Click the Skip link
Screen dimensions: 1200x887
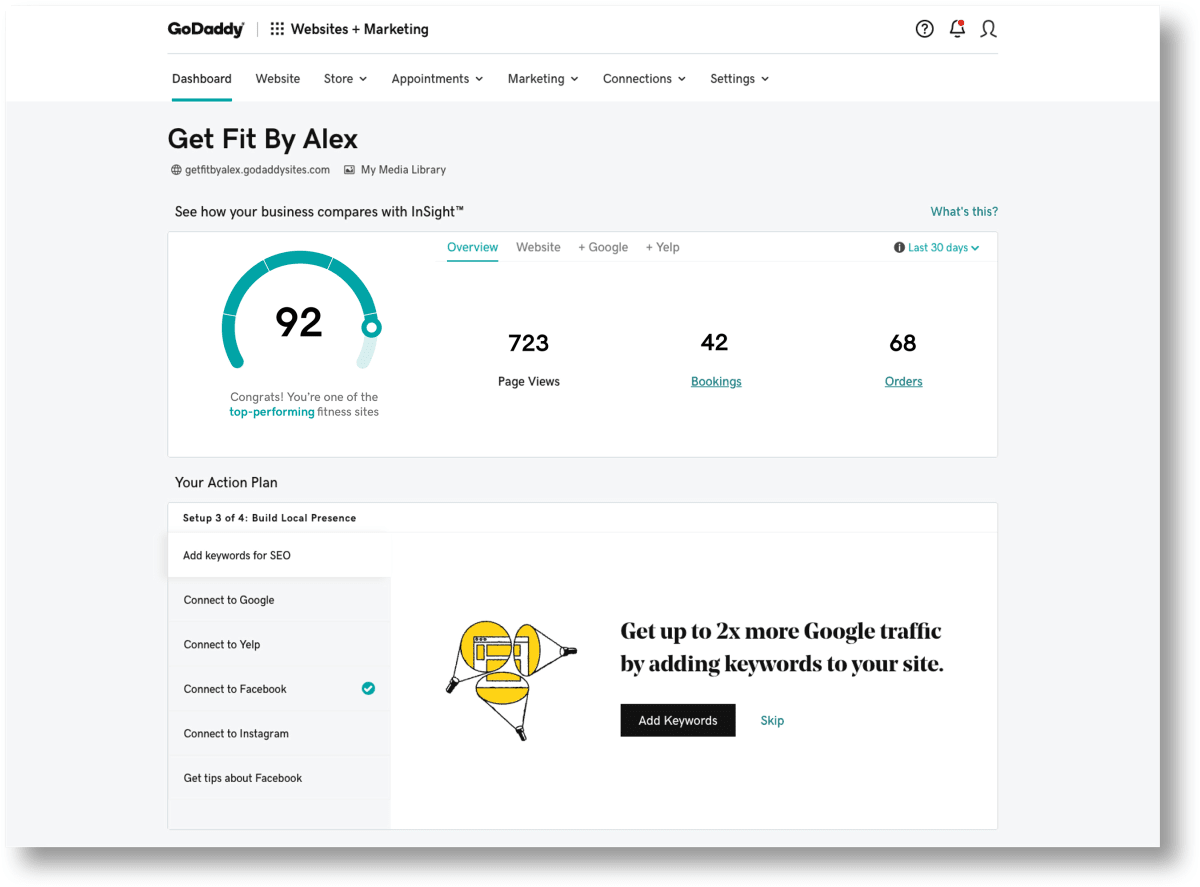pos(772,720)
